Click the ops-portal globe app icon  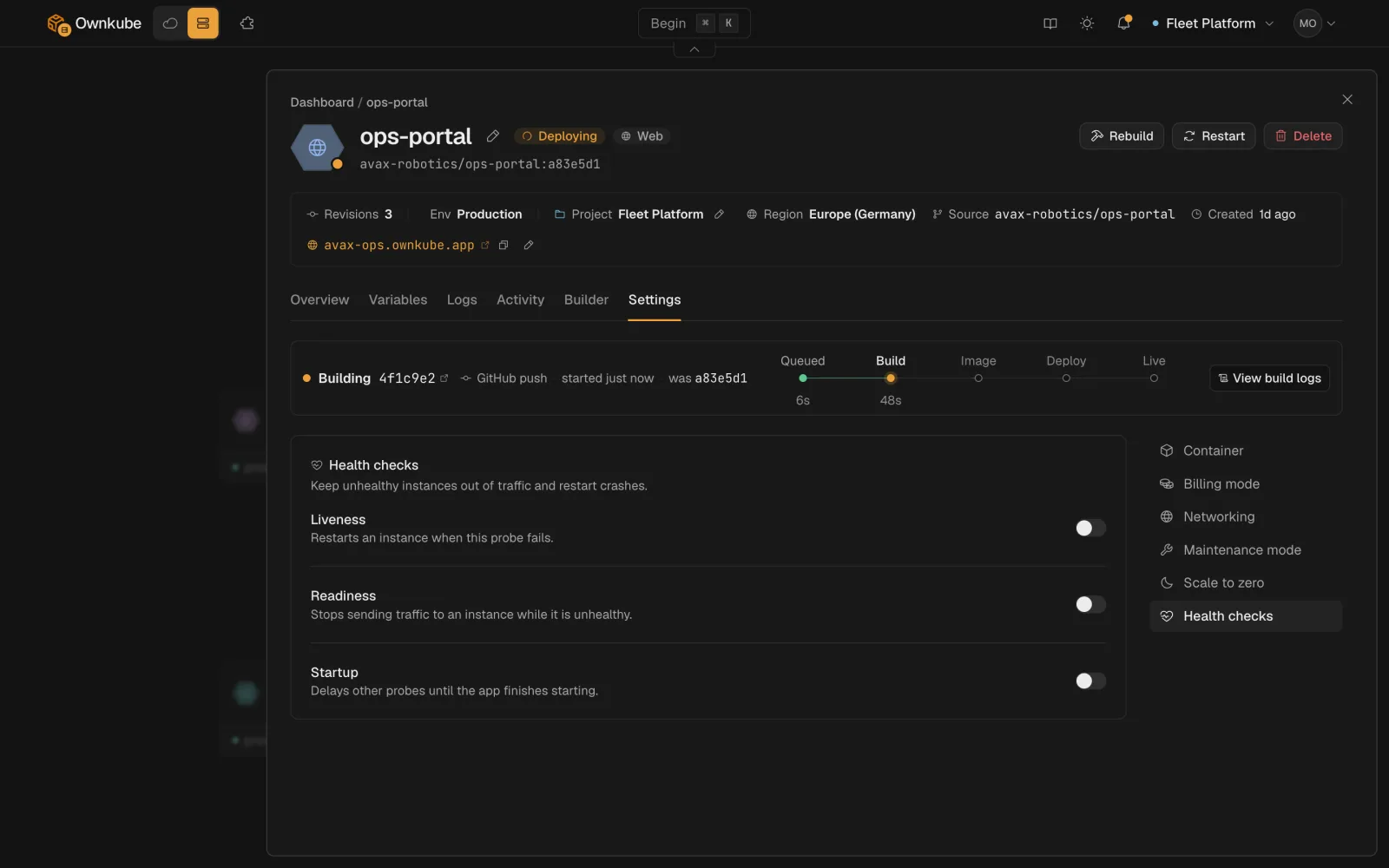pos(318,148)
